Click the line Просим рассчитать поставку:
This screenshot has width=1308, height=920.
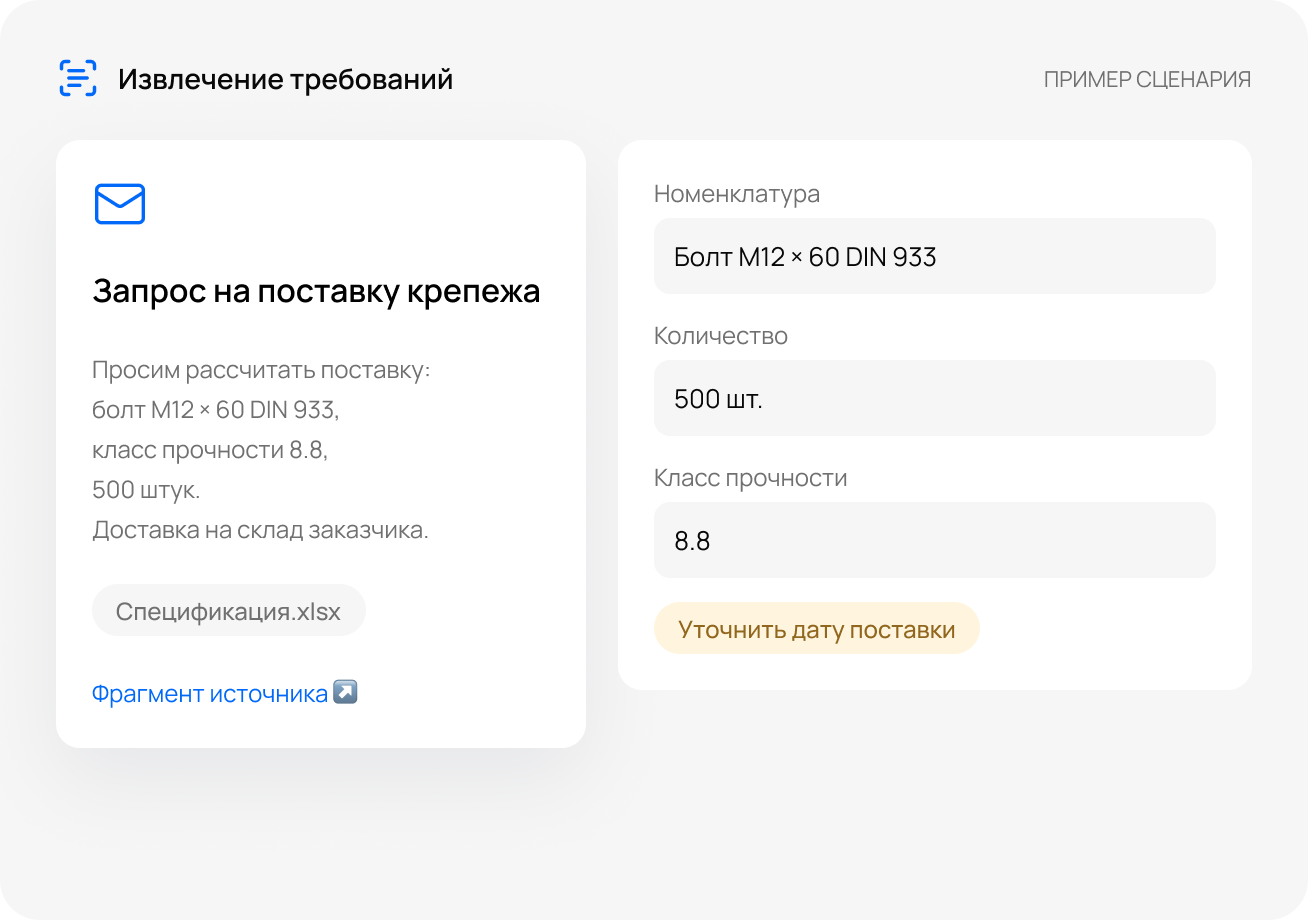point(261,370)
